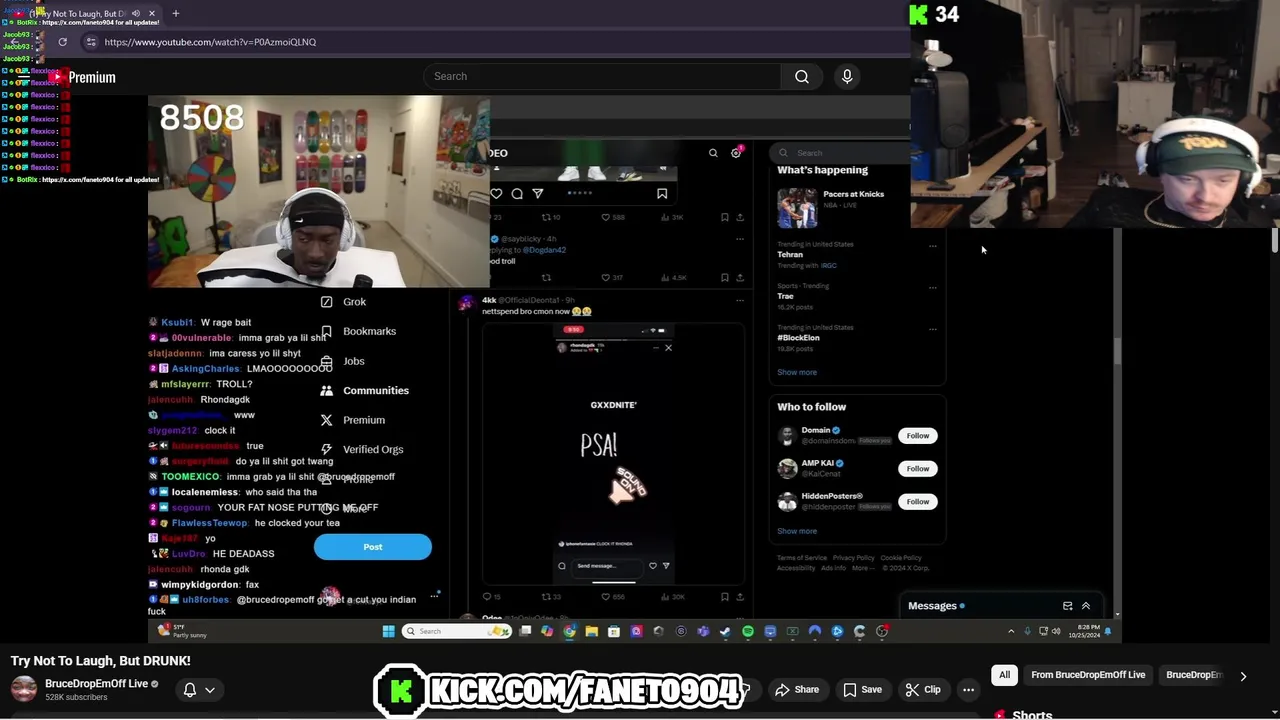Send the story via paper plane icon

666,566
